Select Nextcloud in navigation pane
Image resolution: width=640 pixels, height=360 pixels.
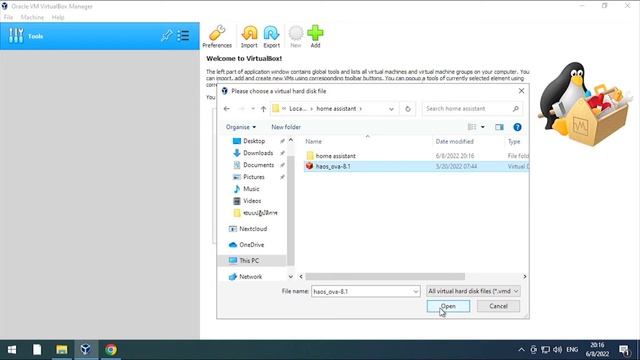point(253,229)
